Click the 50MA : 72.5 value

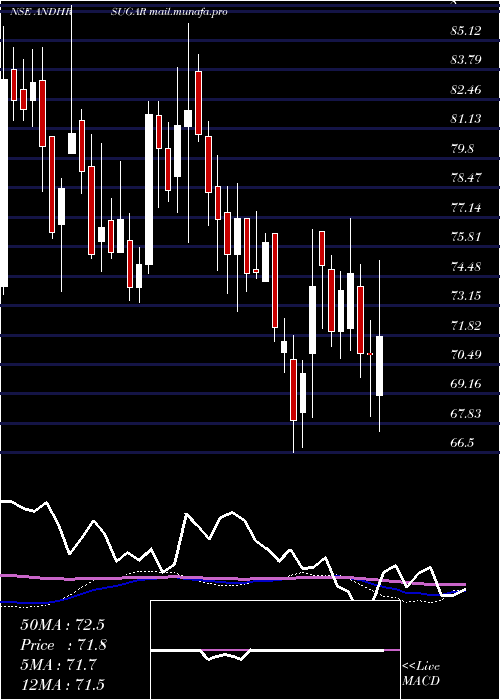coord(62,625)
